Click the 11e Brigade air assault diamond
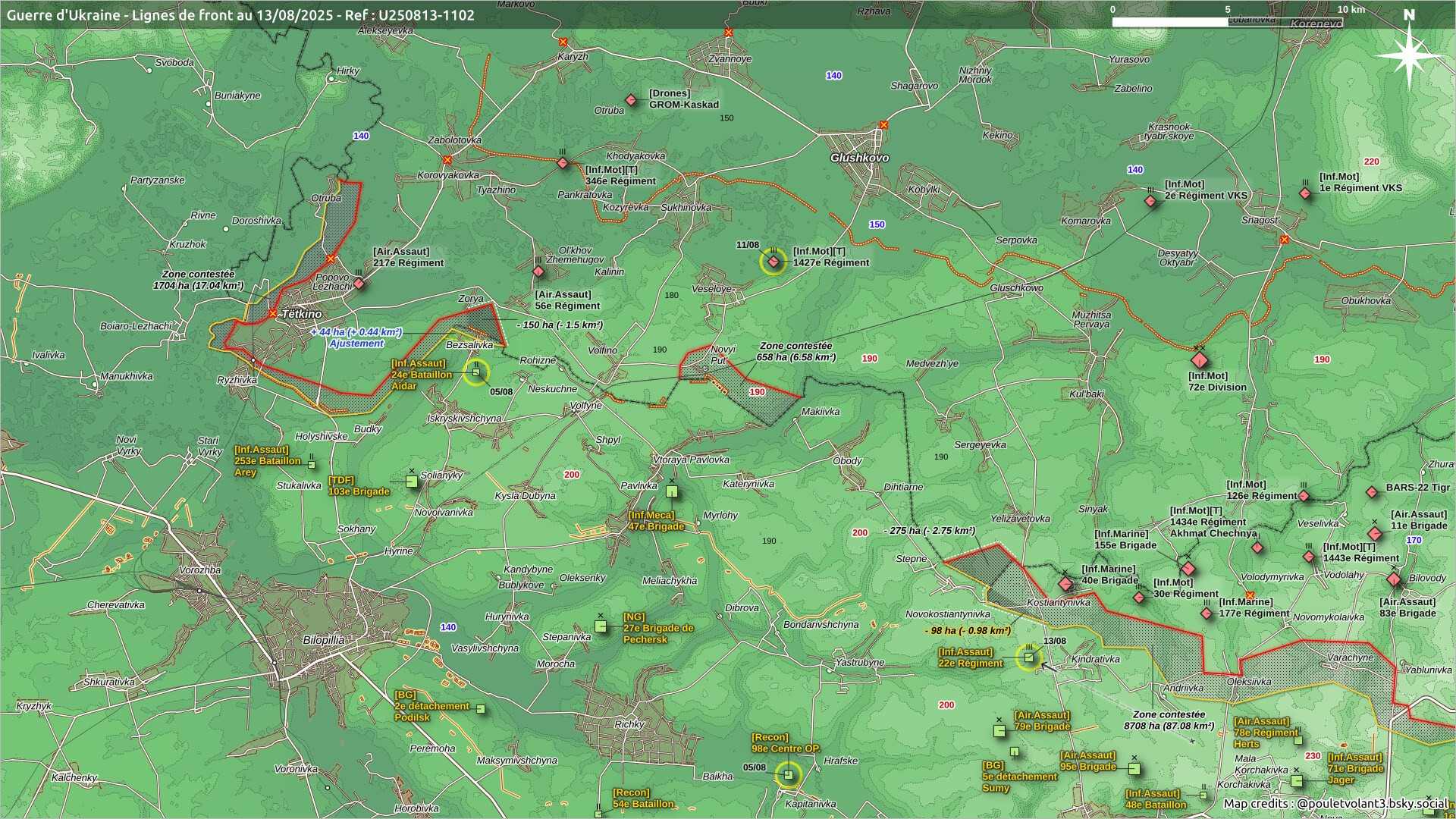Screen dimensions: 1456x819 pos(1374,534)
